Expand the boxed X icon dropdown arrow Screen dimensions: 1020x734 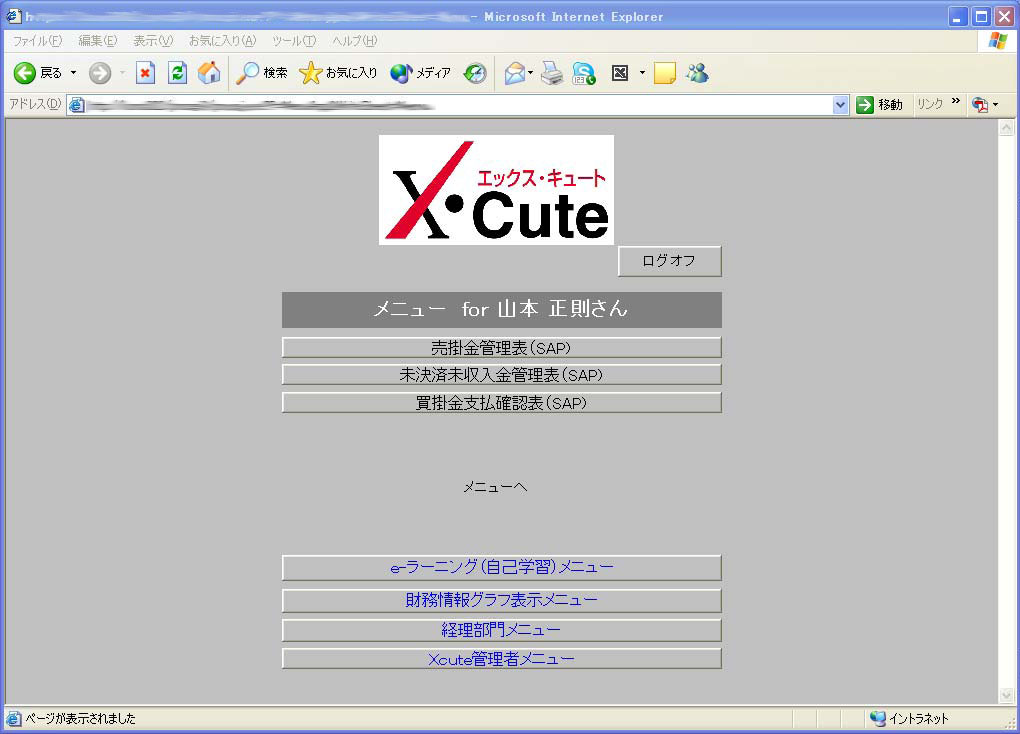point(642,73)
